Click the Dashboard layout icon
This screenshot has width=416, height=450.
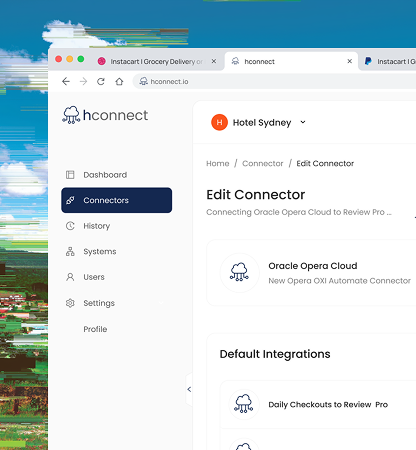70,175
